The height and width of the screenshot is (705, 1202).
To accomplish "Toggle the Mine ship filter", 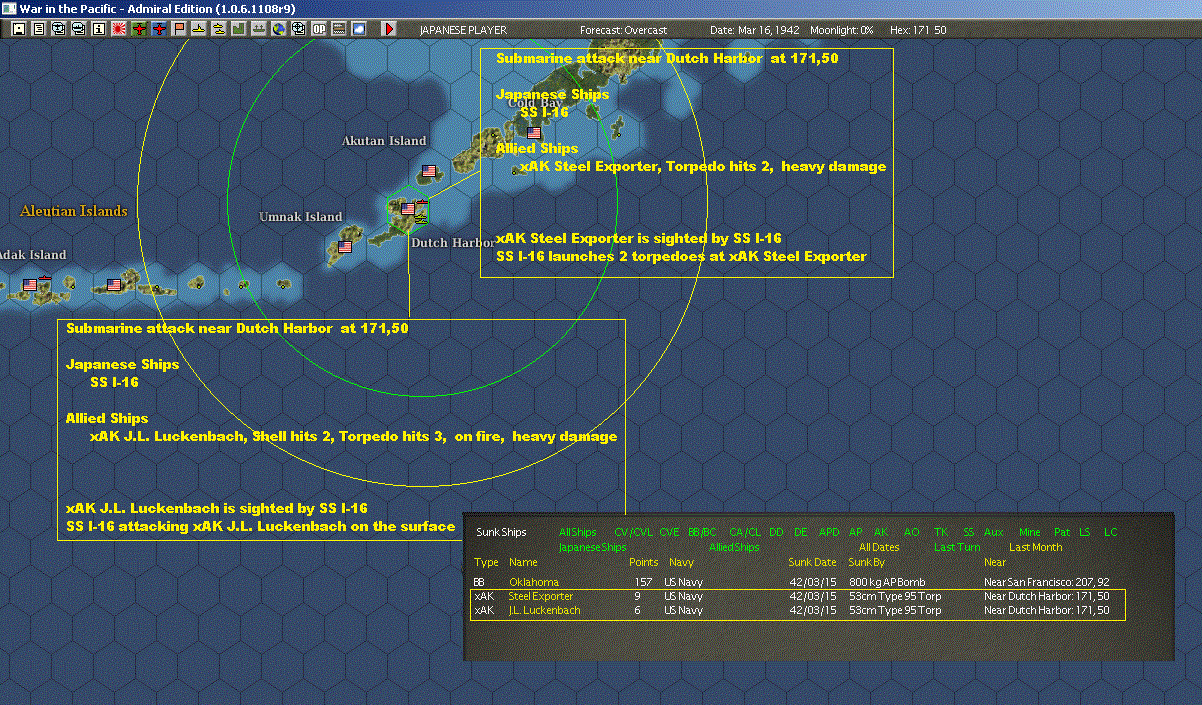I will 1029,532.
